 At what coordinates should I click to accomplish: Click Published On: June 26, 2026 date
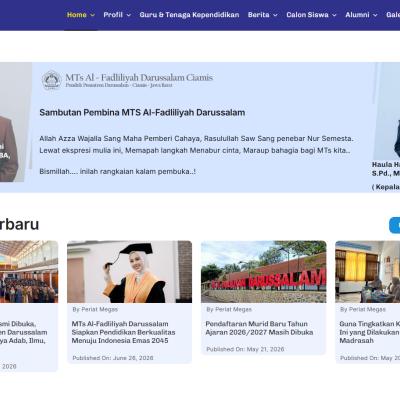(x=113, y=358)
